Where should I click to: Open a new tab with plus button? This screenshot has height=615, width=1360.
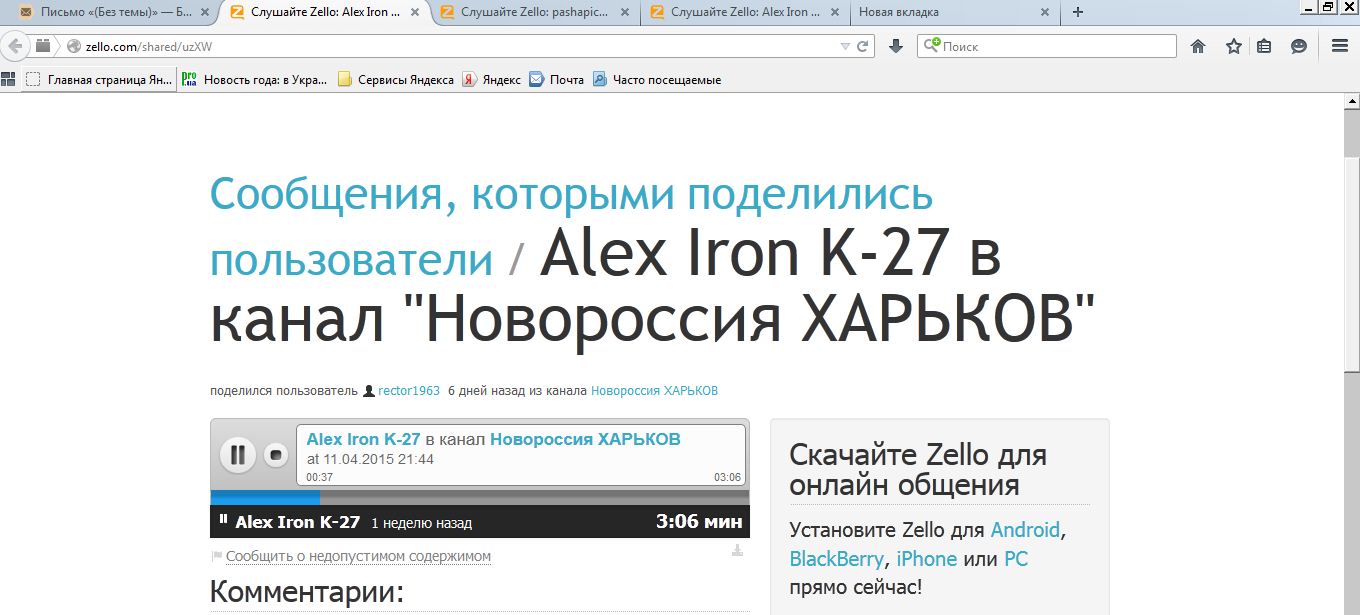[x=1077, y=12]
